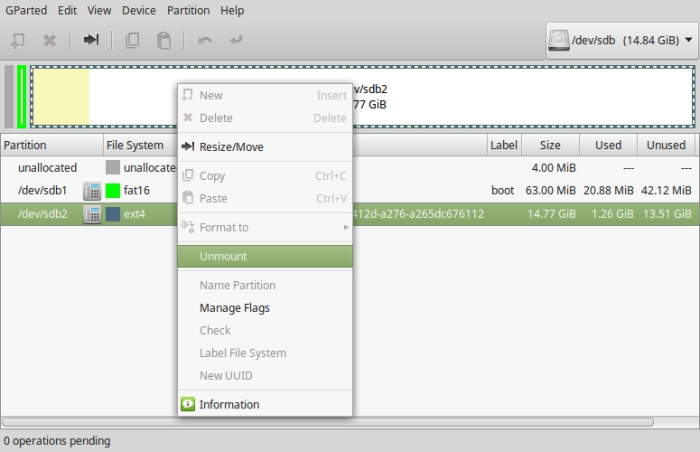Screen dimensions: 700x452
Task: Click the 1.26 GiB used cell
Action: pos(612,214)
